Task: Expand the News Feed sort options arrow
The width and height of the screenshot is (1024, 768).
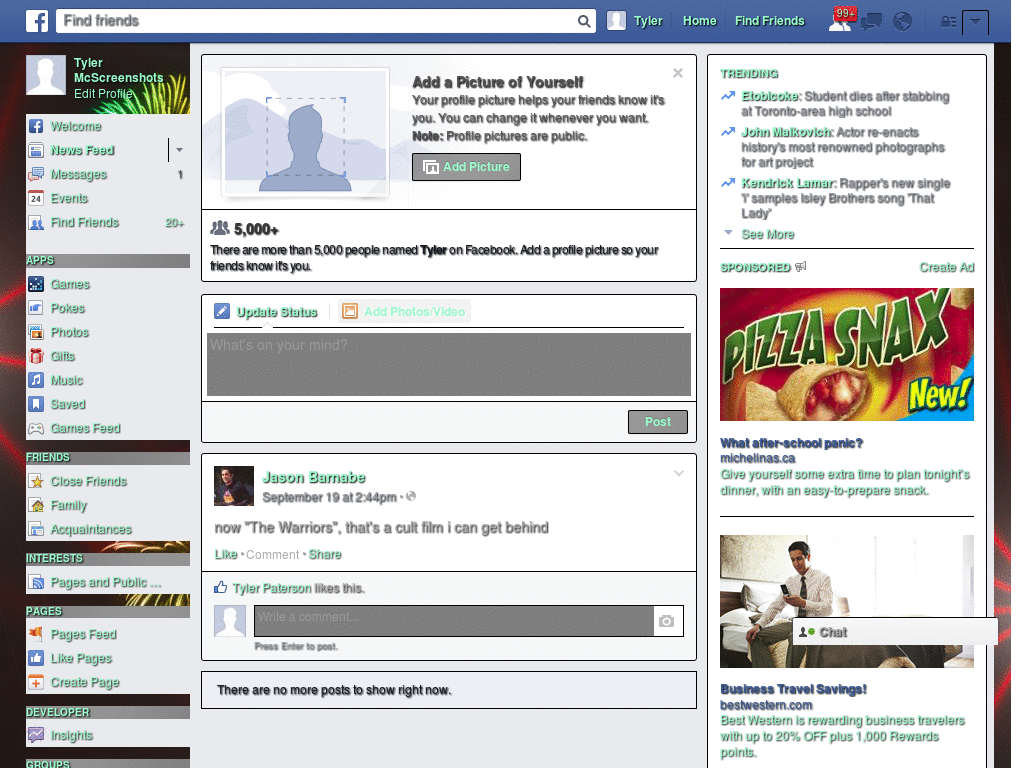Action: [x=178, y=150]
